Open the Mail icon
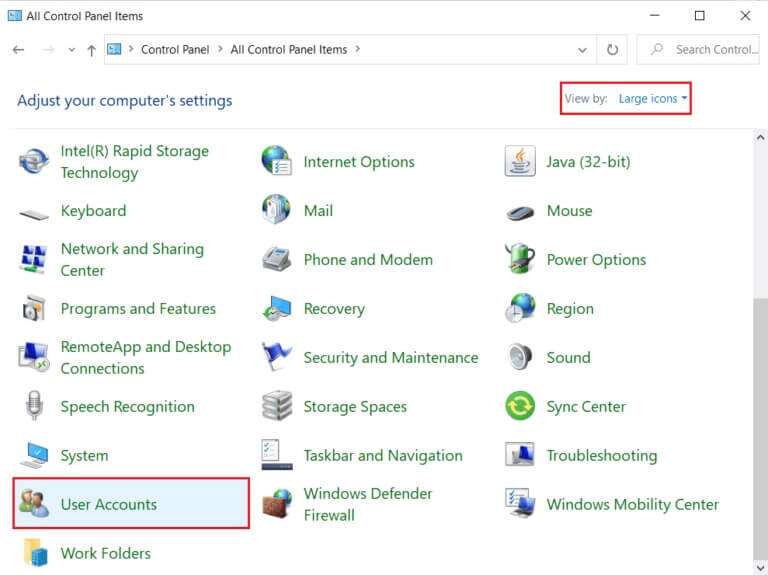 [276, 210]
